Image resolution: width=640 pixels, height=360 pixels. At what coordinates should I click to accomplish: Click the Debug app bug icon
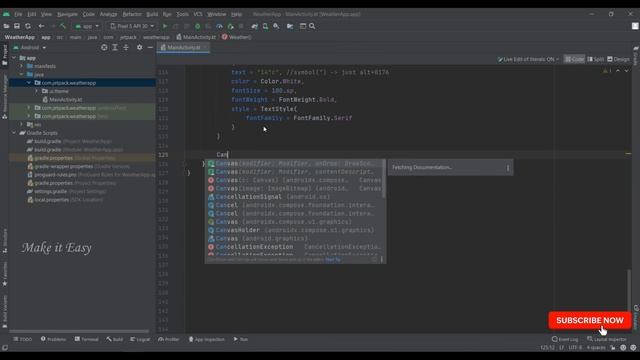coord(198,26)
